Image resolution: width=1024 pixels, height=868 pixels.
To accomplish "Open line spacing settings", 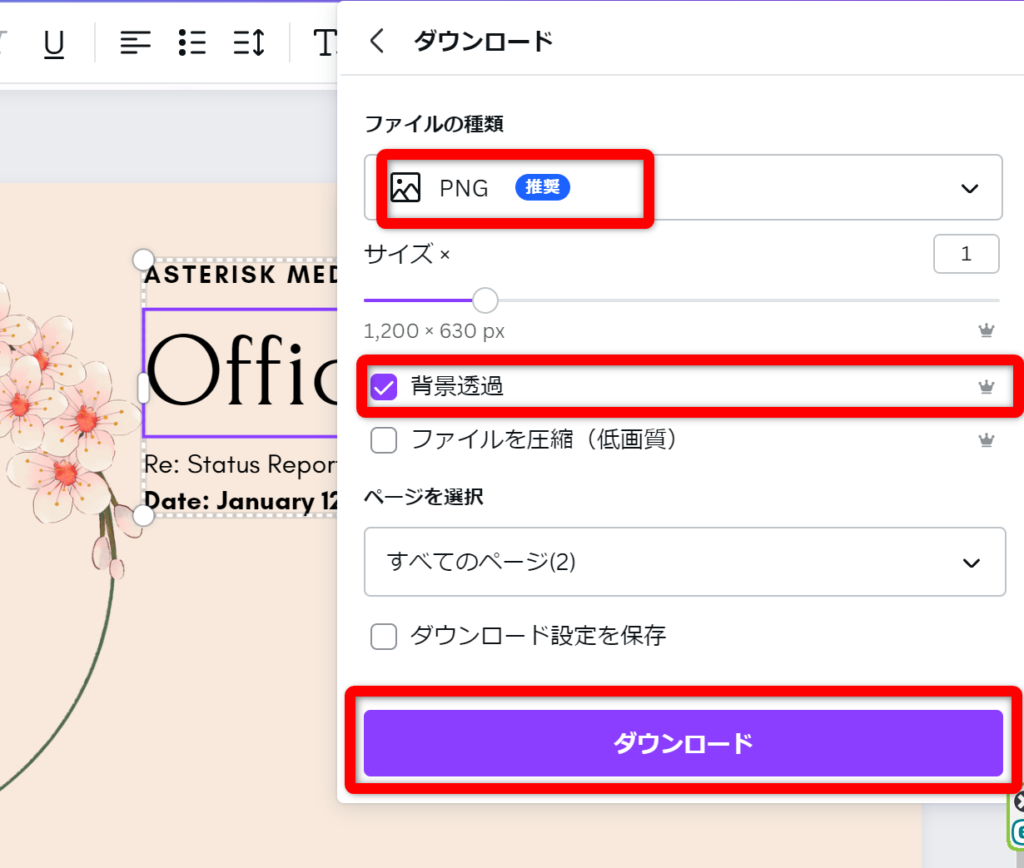I will pyautogui.click(x=249, y=43).
